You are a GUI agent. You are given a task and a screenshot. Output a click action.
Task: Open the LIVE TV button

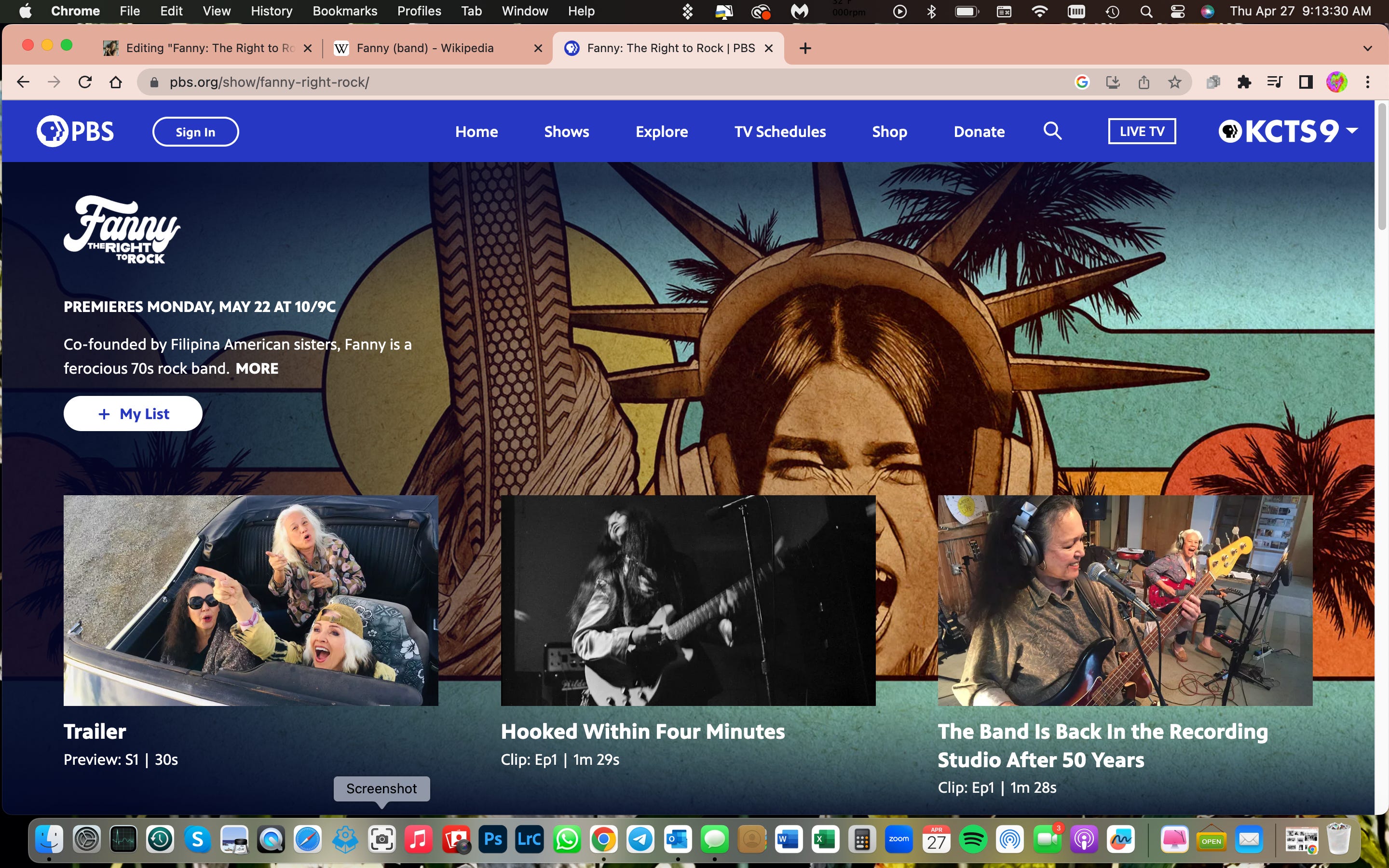[1142, 132]
